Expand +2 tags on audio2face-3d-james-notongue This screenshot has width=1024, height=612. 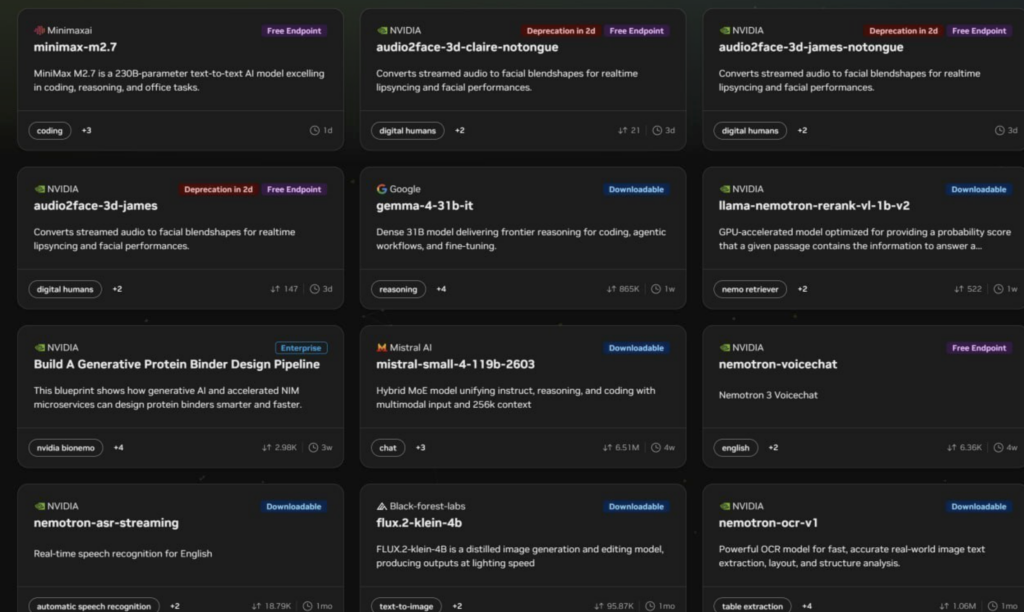coord(802,131)
